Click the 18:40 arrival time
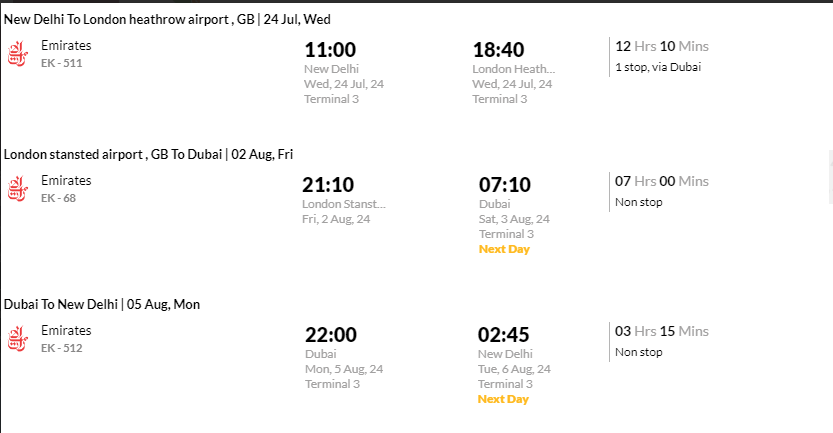 (498, 50)
